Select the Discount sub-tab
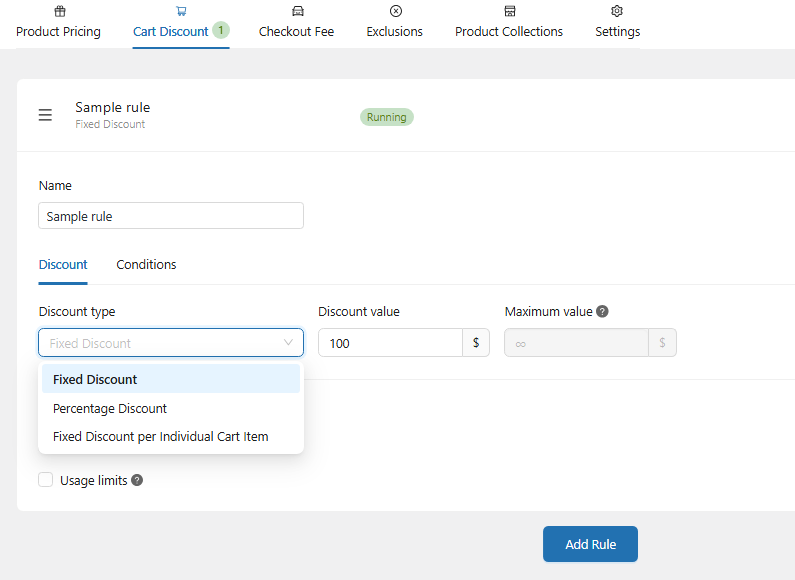Screen dimensions: 795x580 [63, 265]
